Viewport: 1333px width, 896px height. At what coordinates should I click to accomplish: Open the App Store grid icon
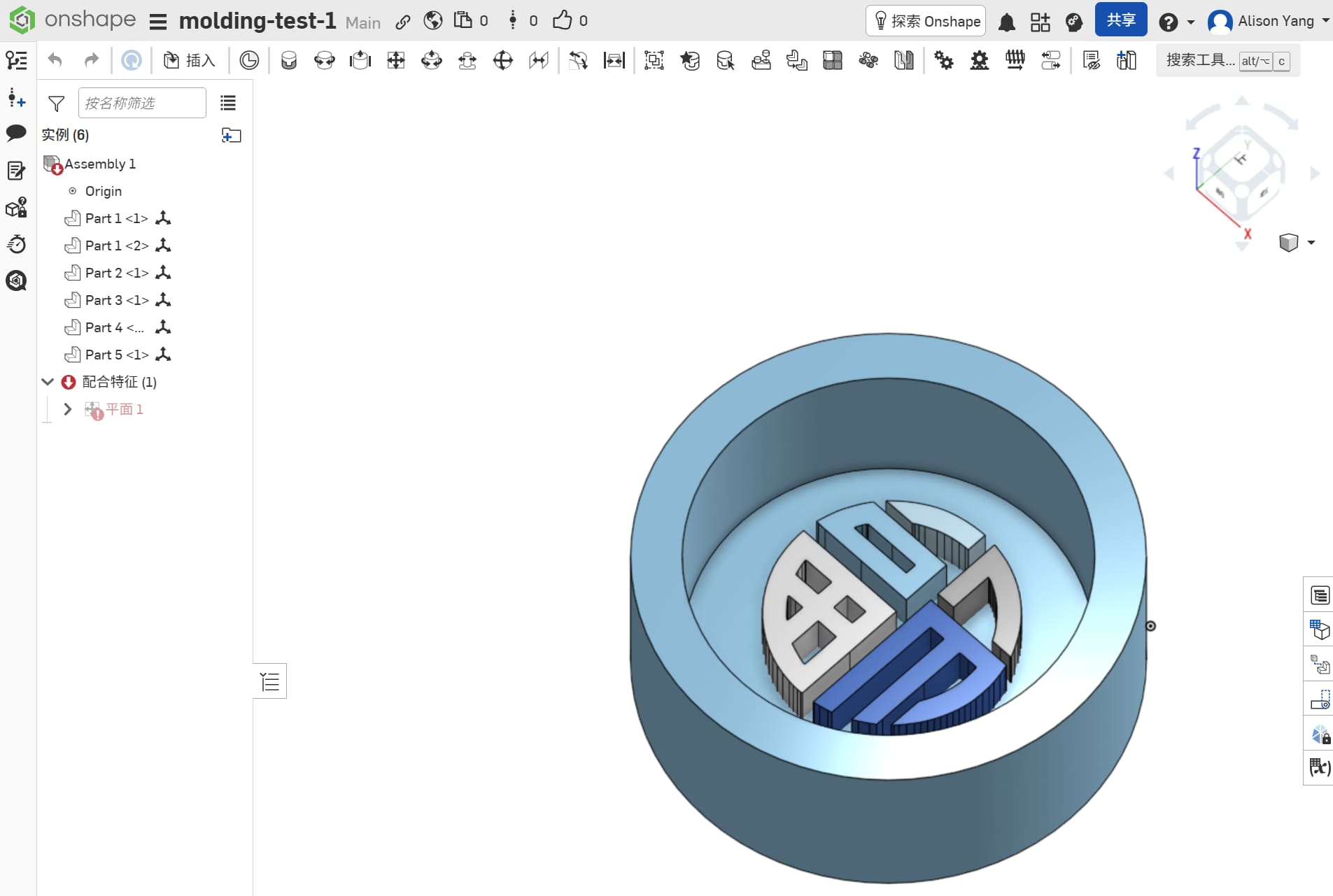point(1041,22)
